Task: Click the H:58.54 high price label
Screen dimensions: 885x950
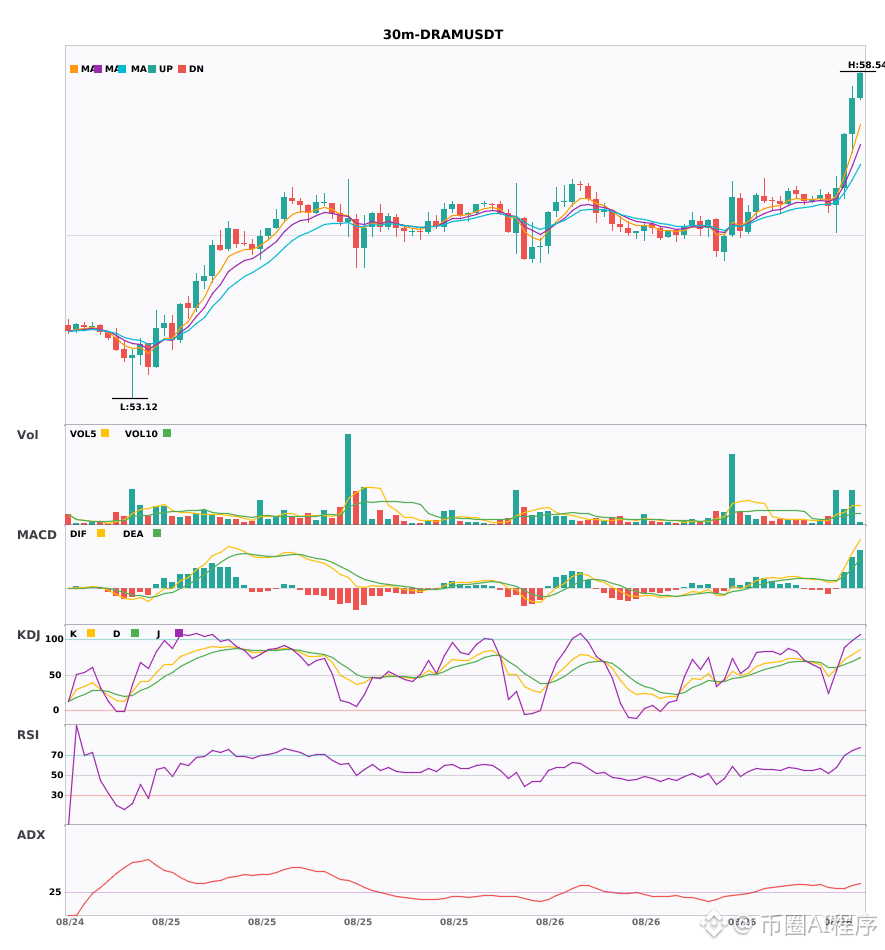Action: coord(866,65)
